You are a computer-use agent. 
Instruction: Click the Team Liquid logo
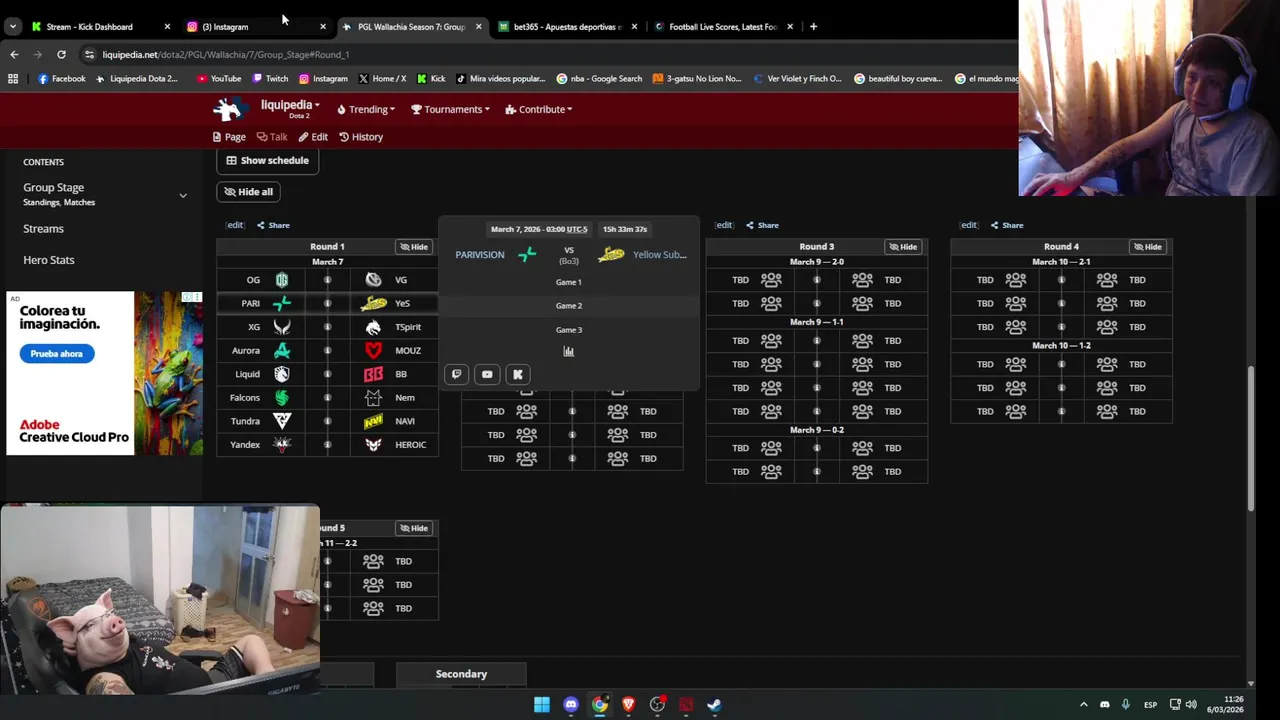coord(282,374)
